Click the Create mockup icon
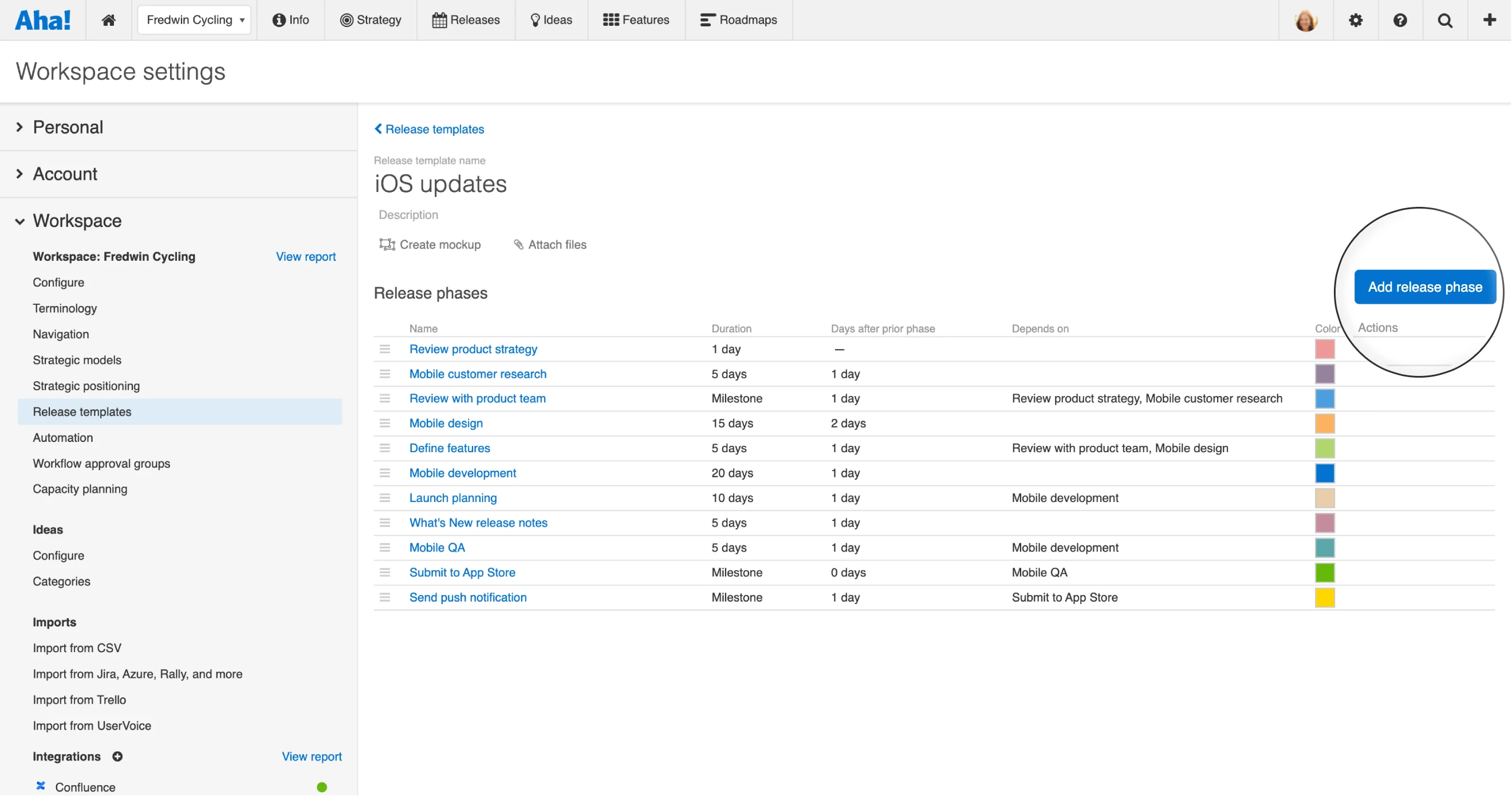Viewport: 1512px width, 796px height. click(387, 244)
